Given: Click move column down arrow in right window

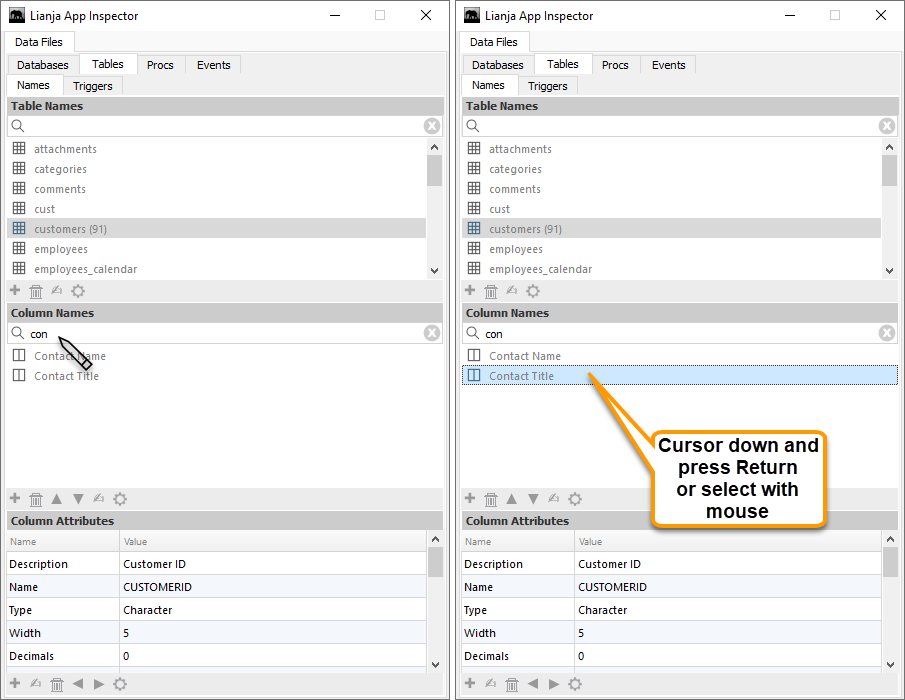Looking at the screenshot, I should click(x=533, y=499).
